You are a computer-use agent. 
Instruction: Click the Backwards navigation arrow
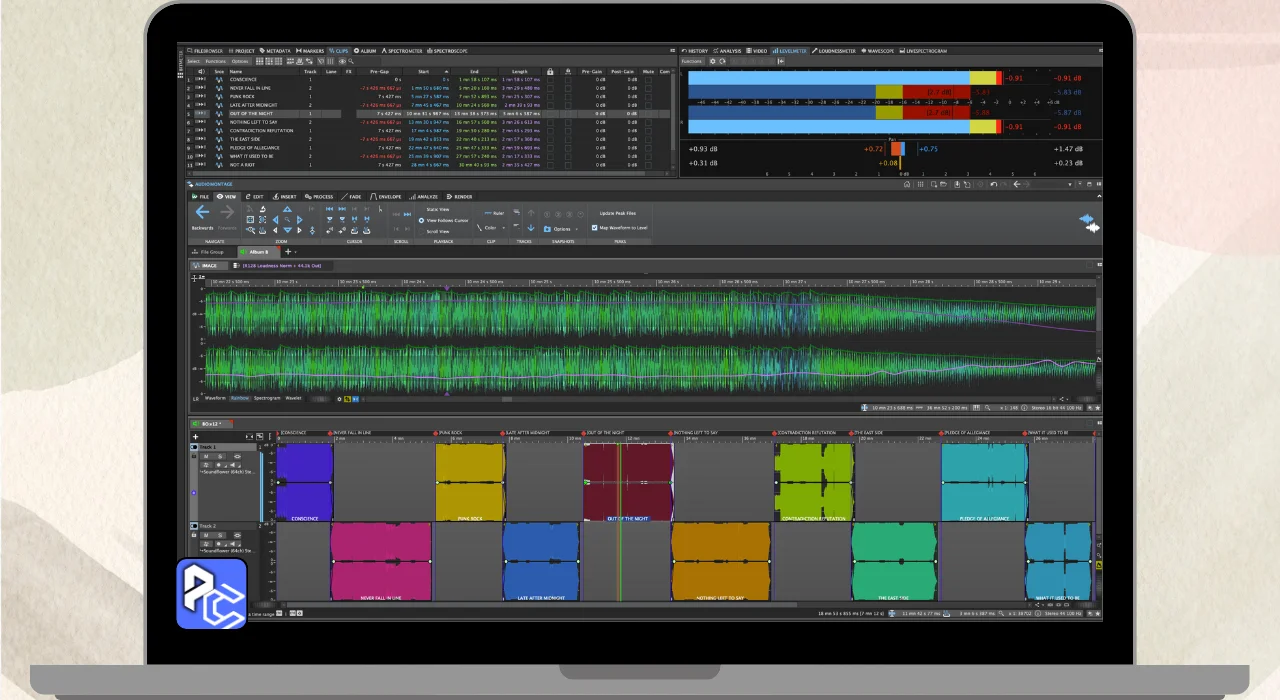[202, 213]
